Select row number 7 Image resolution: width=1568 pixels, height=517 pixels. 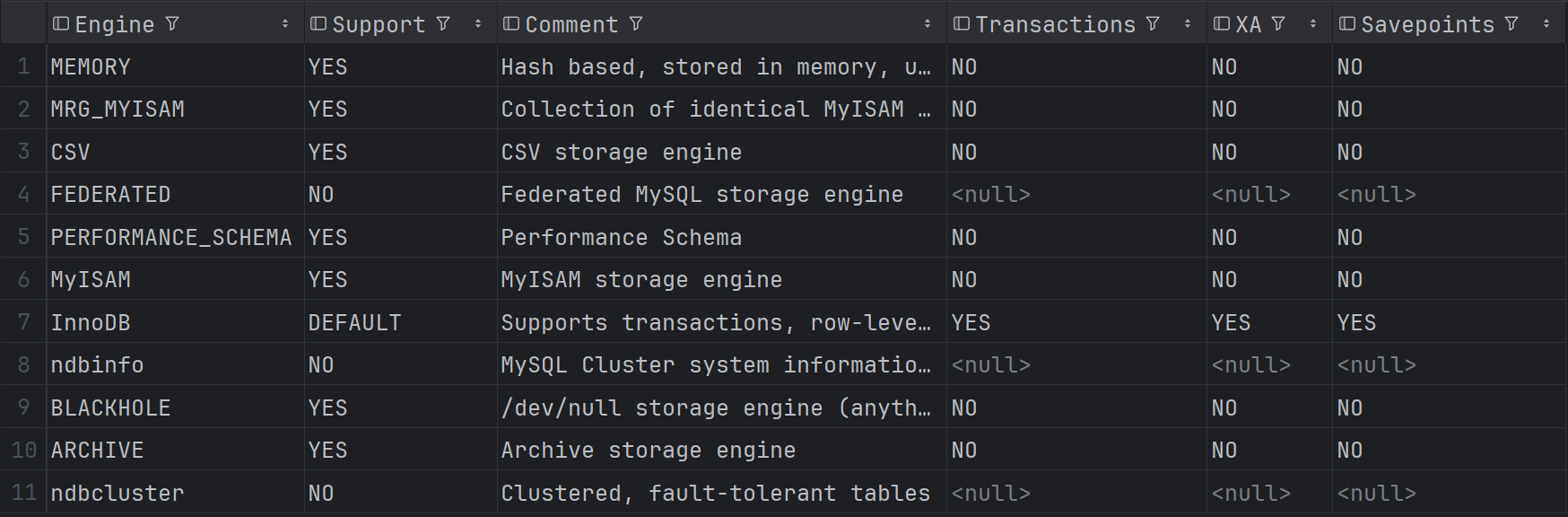(23, 322)
